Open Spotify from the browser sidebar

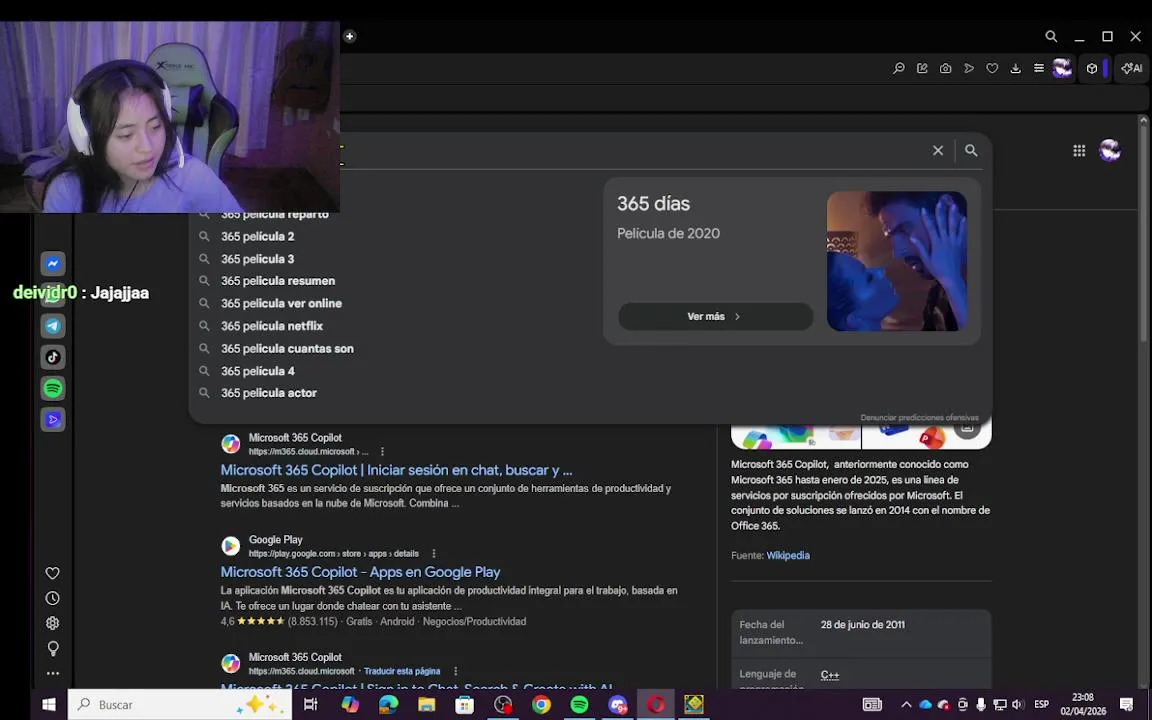point(53,388)
